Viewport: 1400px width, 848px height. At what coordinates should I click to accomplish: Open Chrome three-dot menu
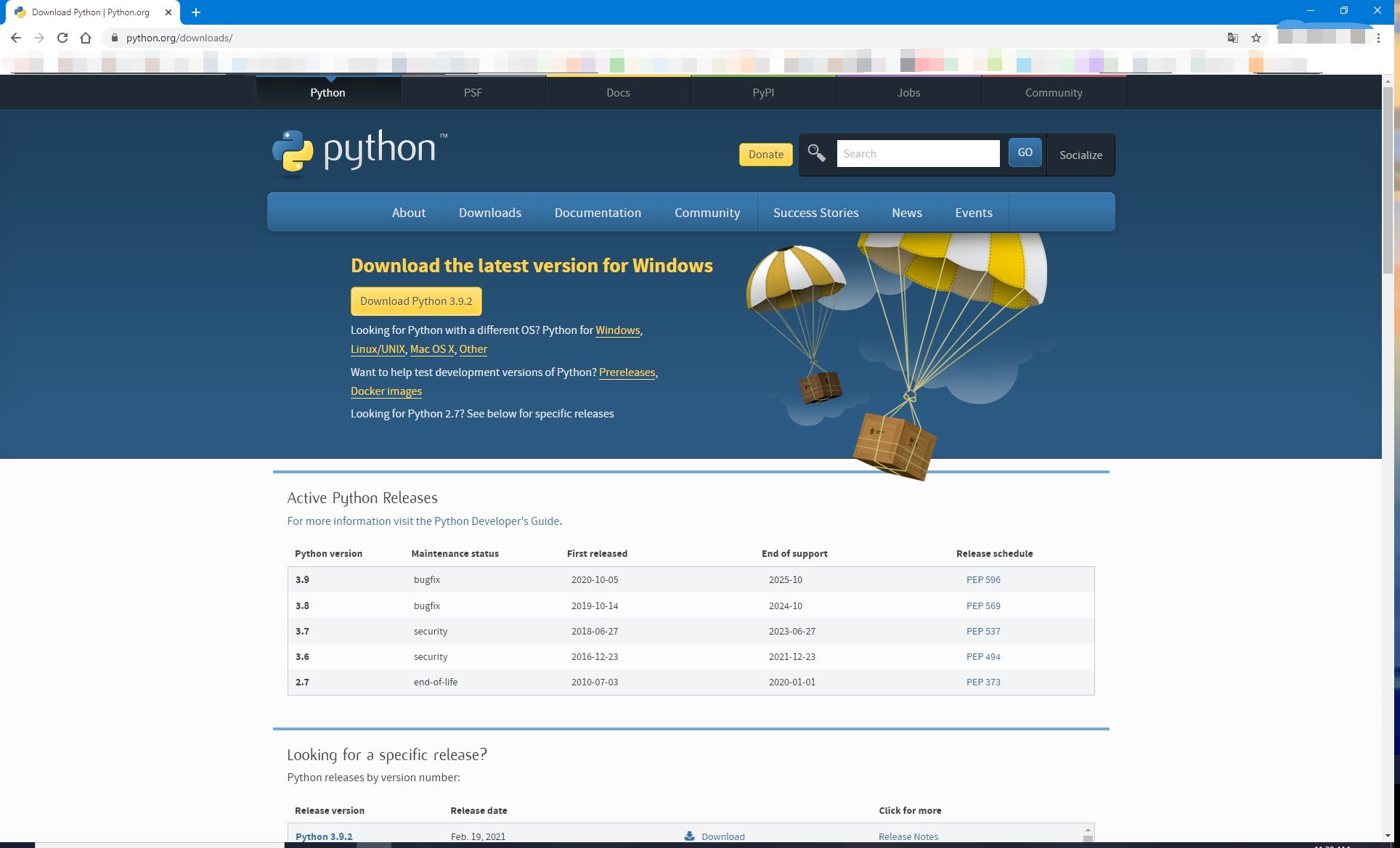click(1378, 38)
